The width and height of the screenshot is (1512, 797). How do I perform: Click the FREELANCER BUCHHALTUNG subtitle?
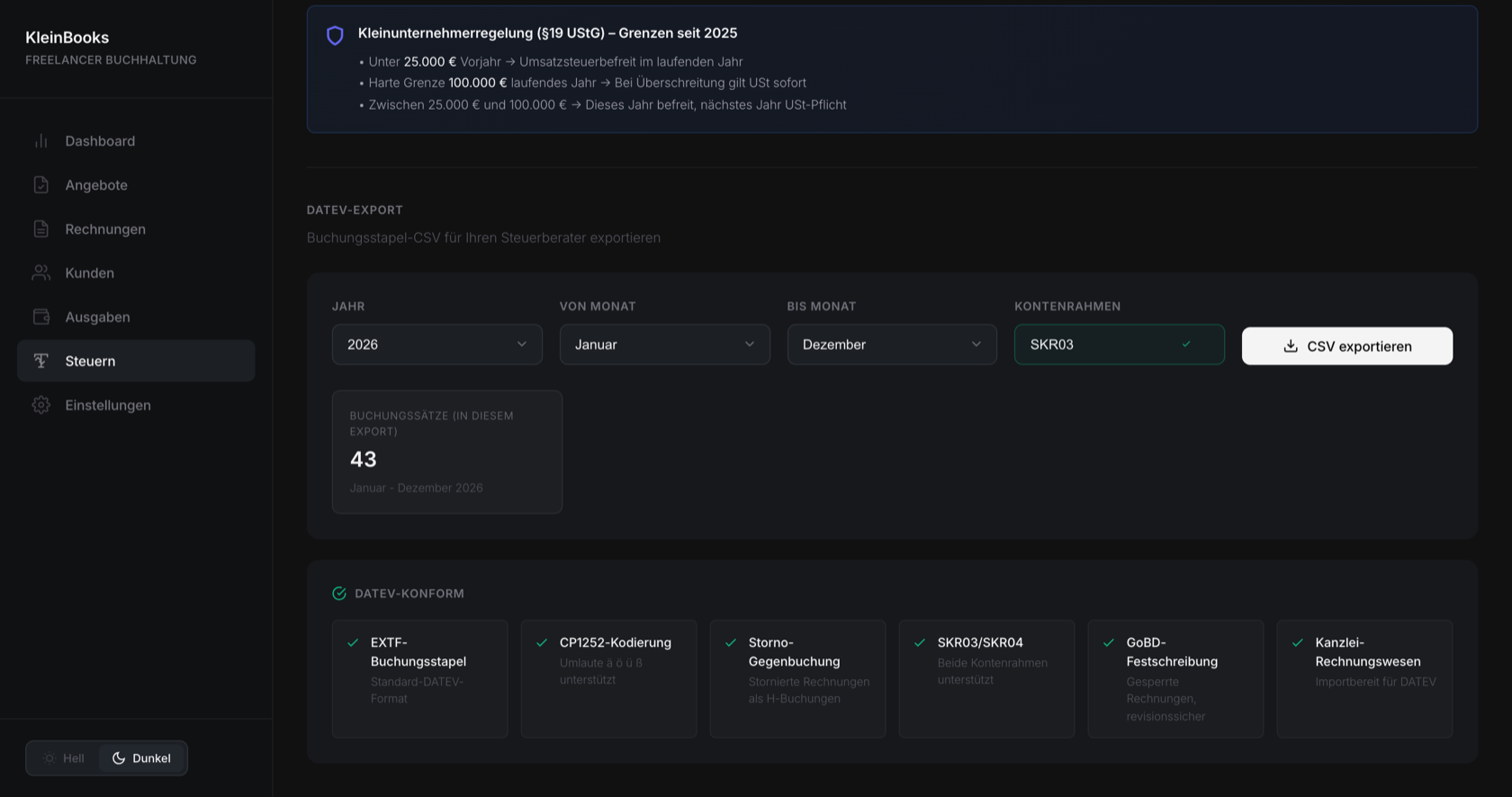coord(111,60)
